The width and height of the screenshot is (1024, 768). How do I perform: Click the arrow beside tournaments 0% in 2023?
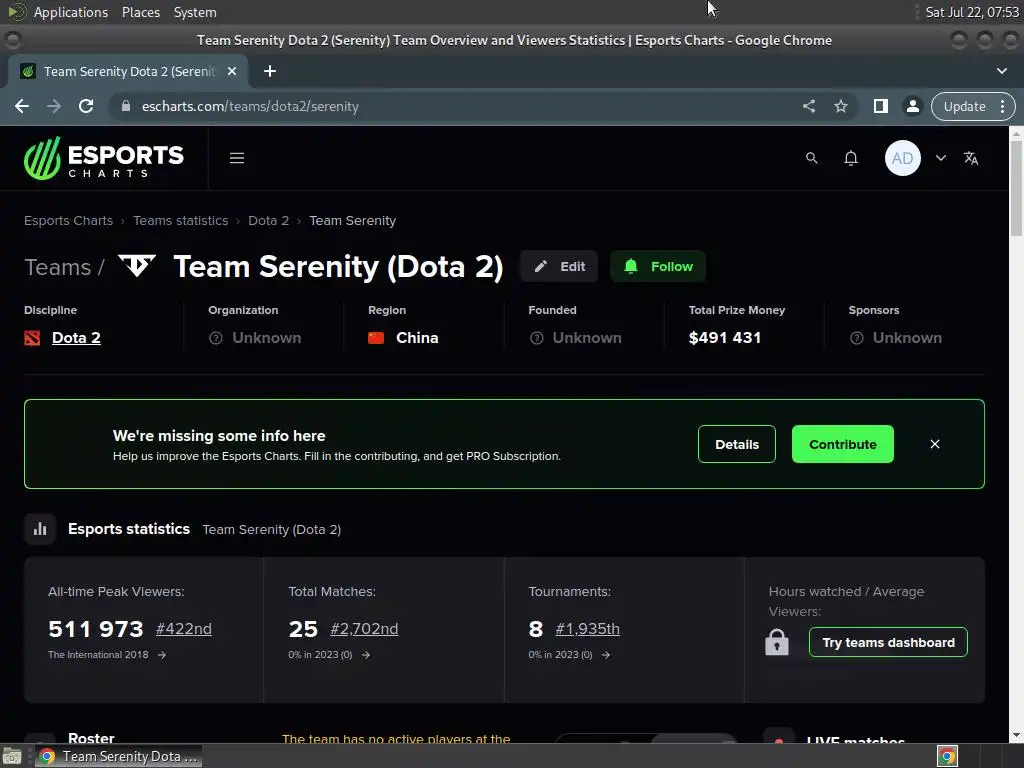coord(605,655)
